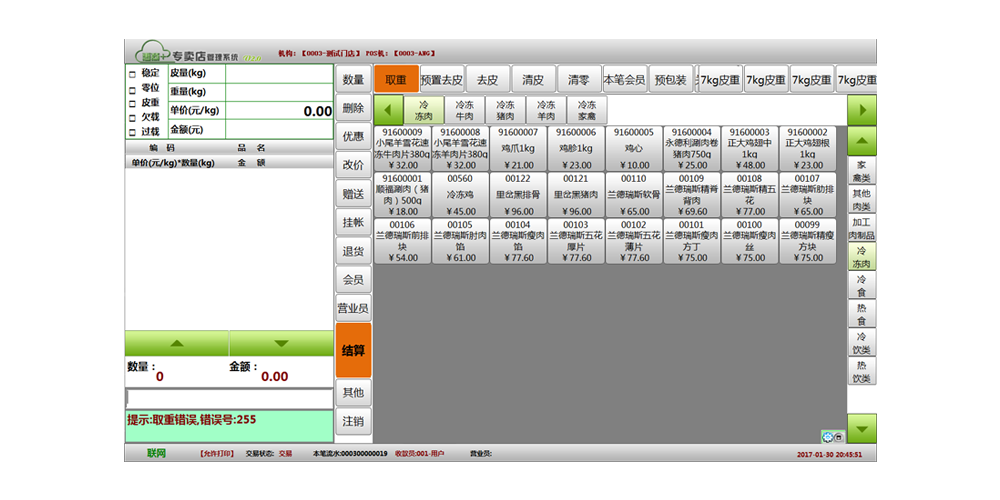The width and height of the screenshot is (1000, 500).
Task: Click the orange 取重 button
Action: point(396,80)
